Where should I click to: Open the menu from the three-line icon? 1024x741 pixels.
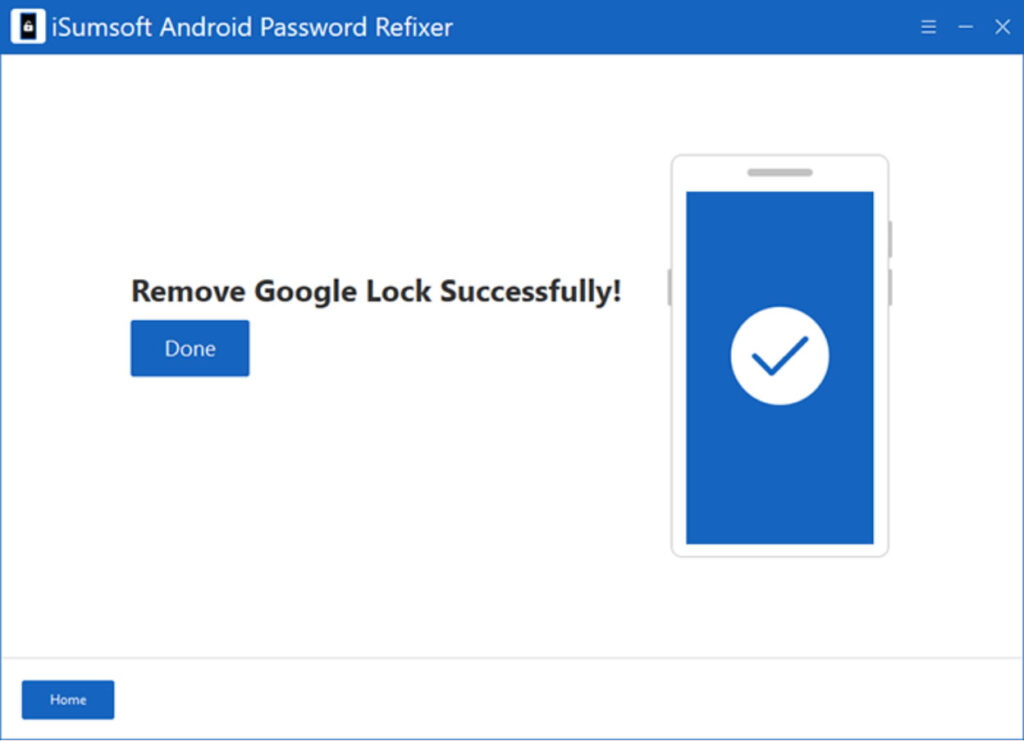click(929, 27)
